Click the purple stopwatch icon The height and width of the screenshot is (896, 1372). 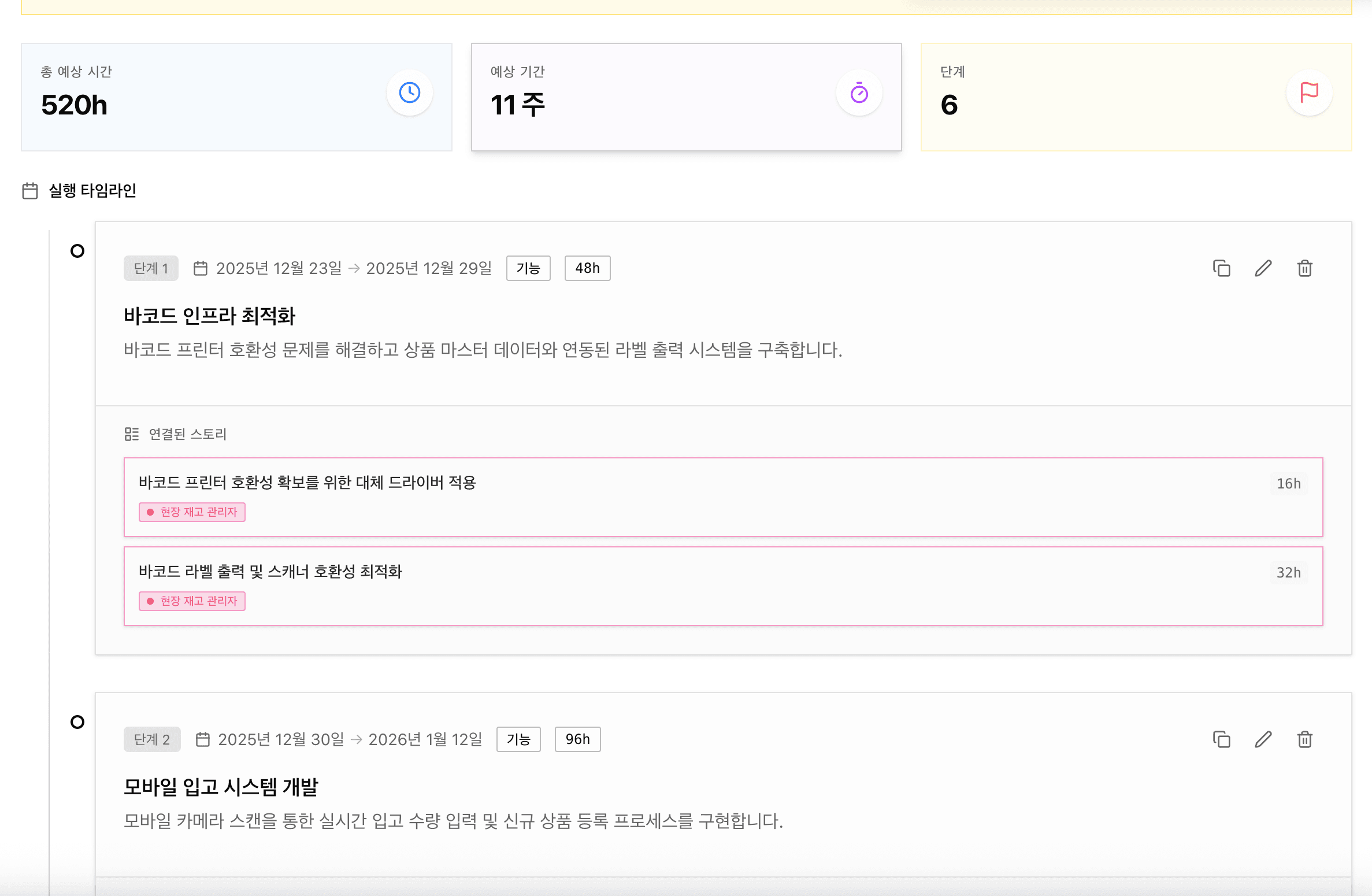point(859,93)
